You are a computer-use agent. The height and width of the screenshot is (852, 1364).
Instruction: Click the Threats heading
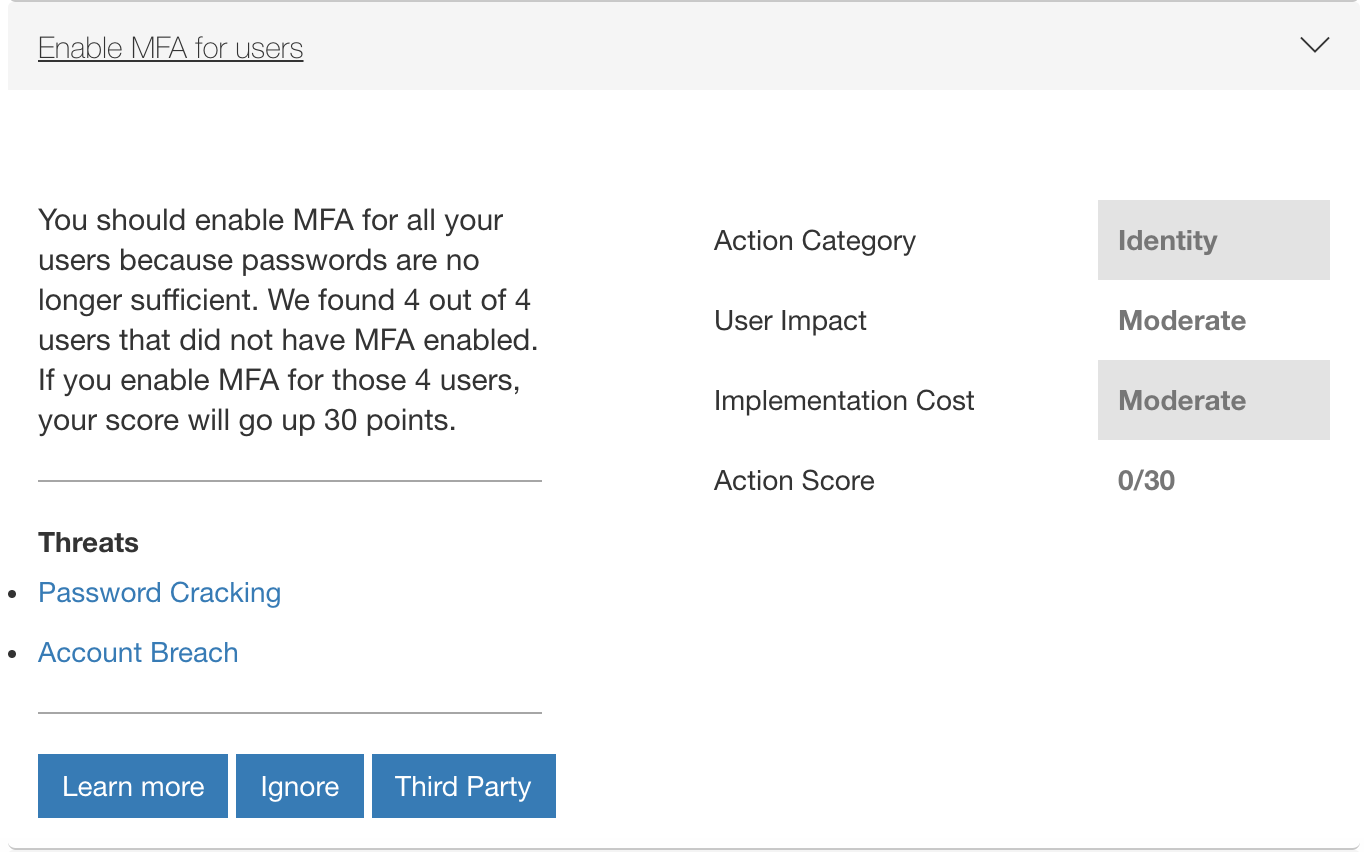[88, 543]
